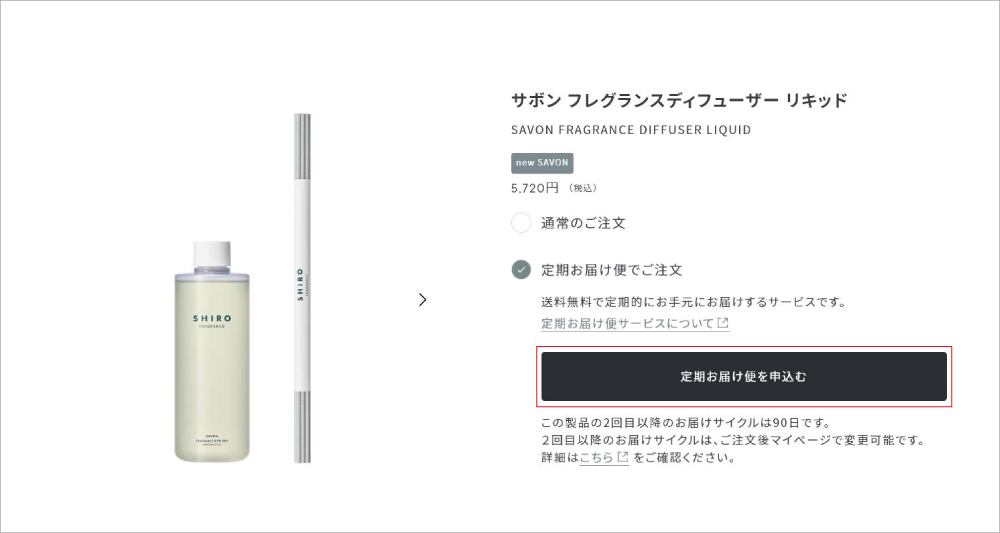Click the 送料無料 service description text
This screenshot has height=533, width=1000.
693,302
